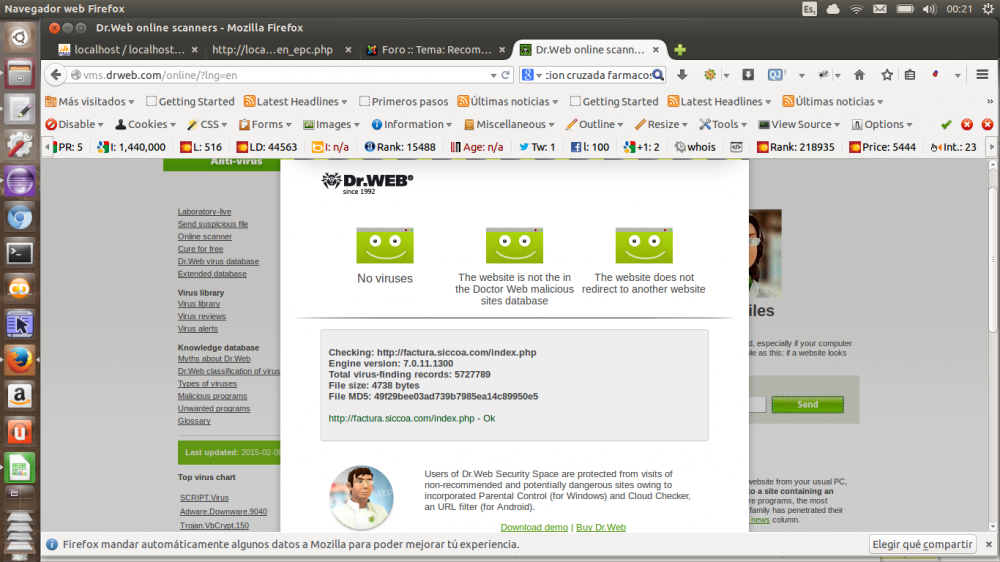Open the mail indicator envelope icon

[880, 9]
